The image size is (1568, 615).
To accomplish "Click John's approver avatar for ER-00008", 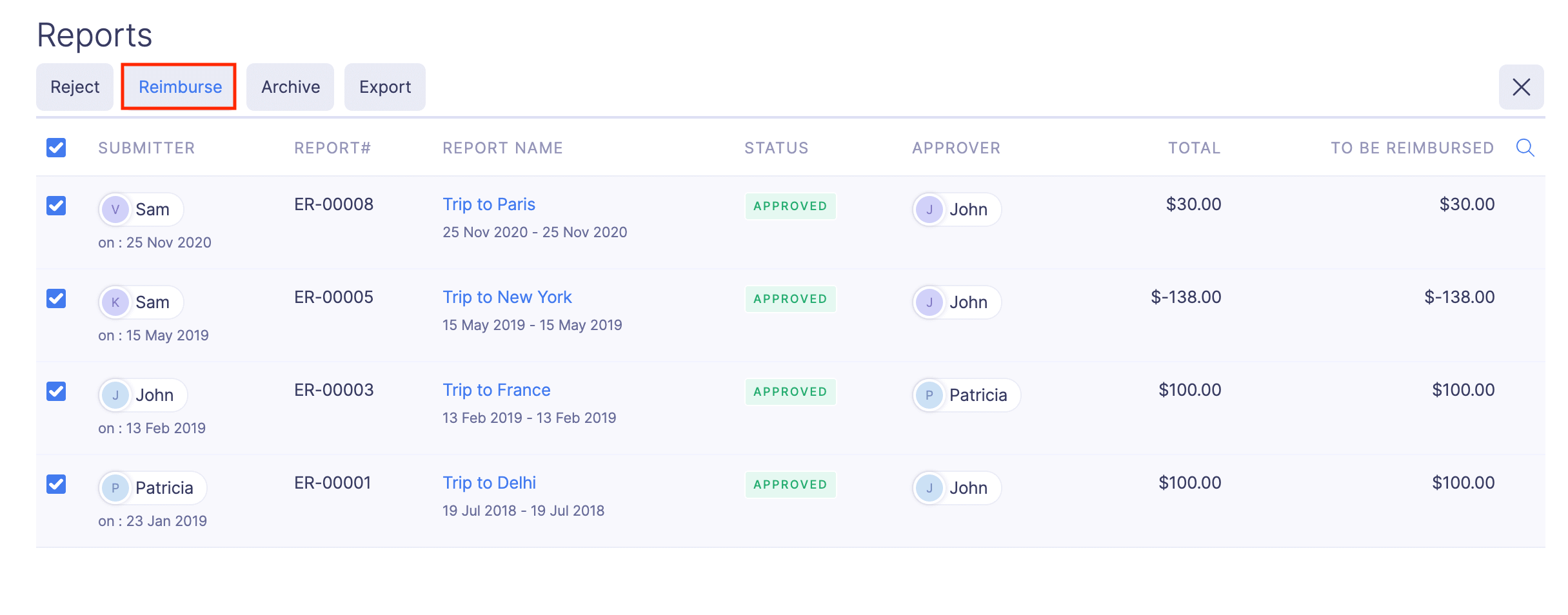I will 929,209.
